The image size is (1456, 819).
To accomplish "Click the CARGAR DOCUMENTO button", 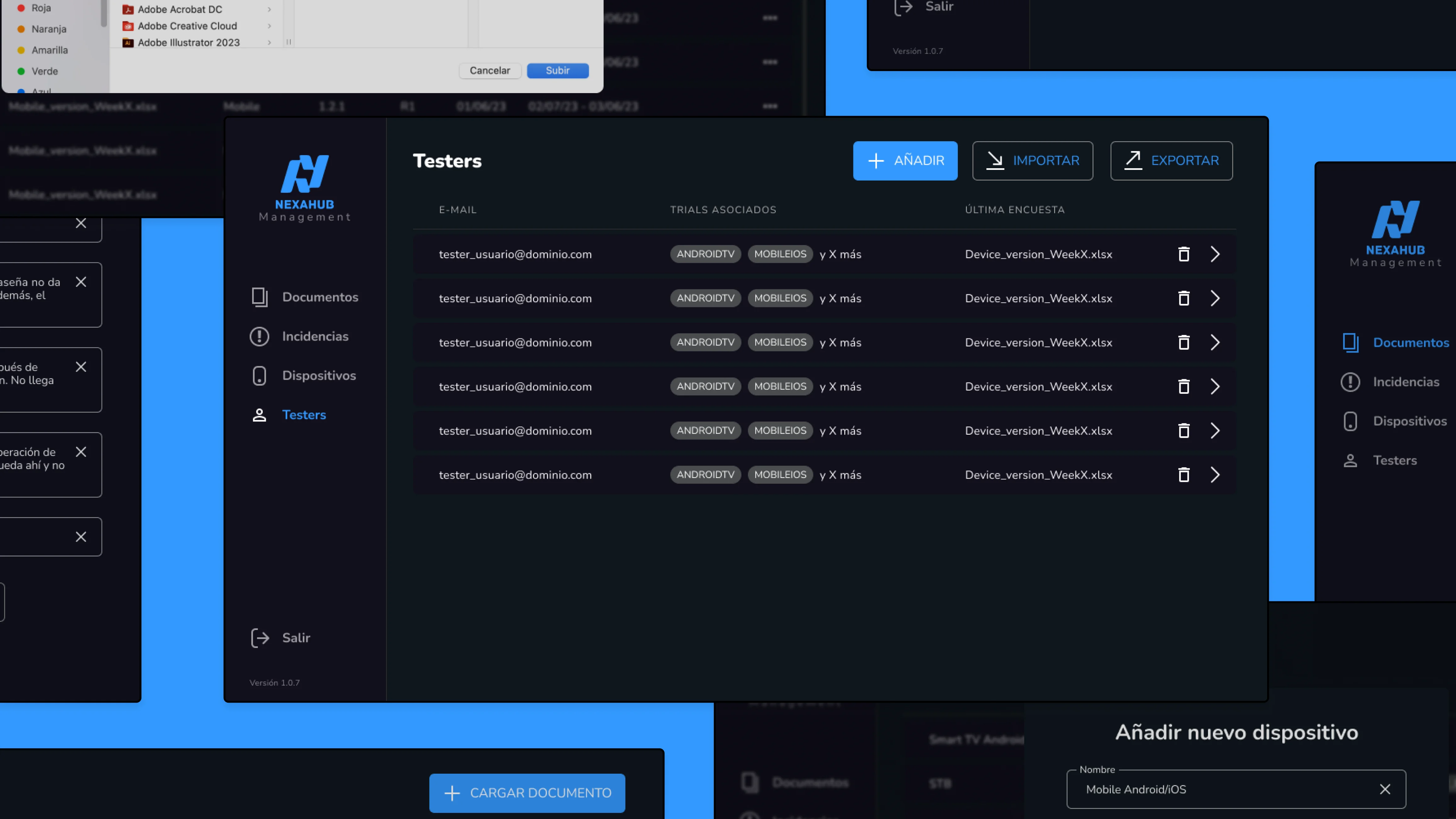I will click(527, 793).
